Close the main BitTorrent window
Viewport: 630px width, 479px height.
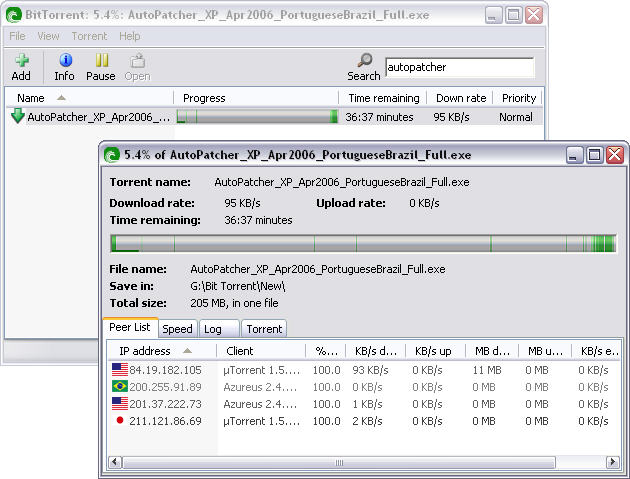(x=534, y=15)
